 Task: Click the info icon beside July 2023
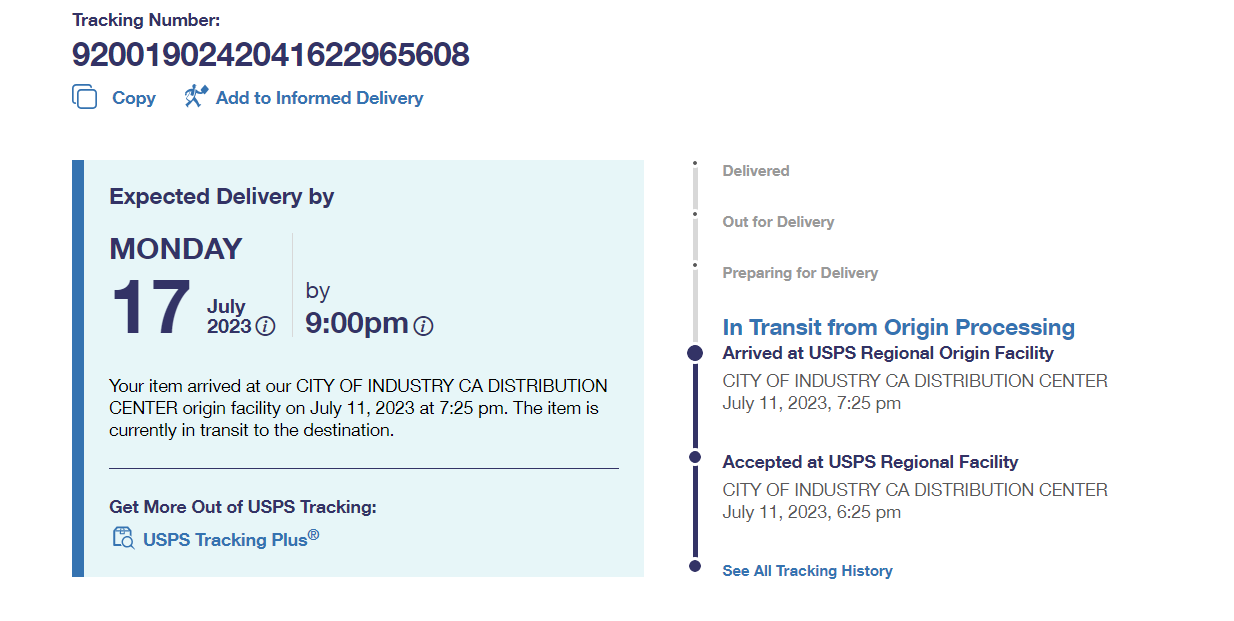pos(265,326)
